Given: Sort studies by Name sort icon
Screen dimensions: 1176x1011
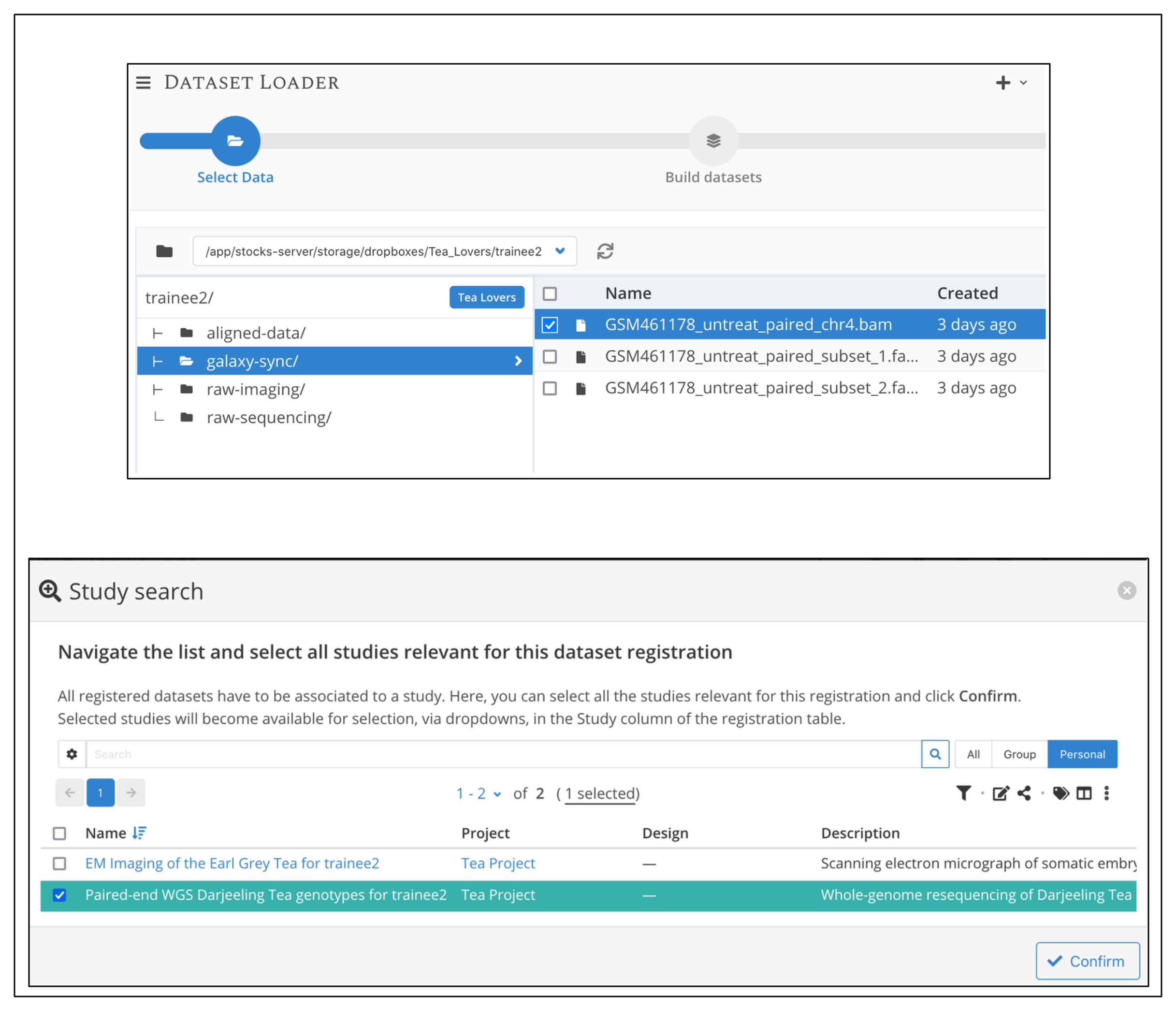Looking at the screenshot, I should point(139,833).
